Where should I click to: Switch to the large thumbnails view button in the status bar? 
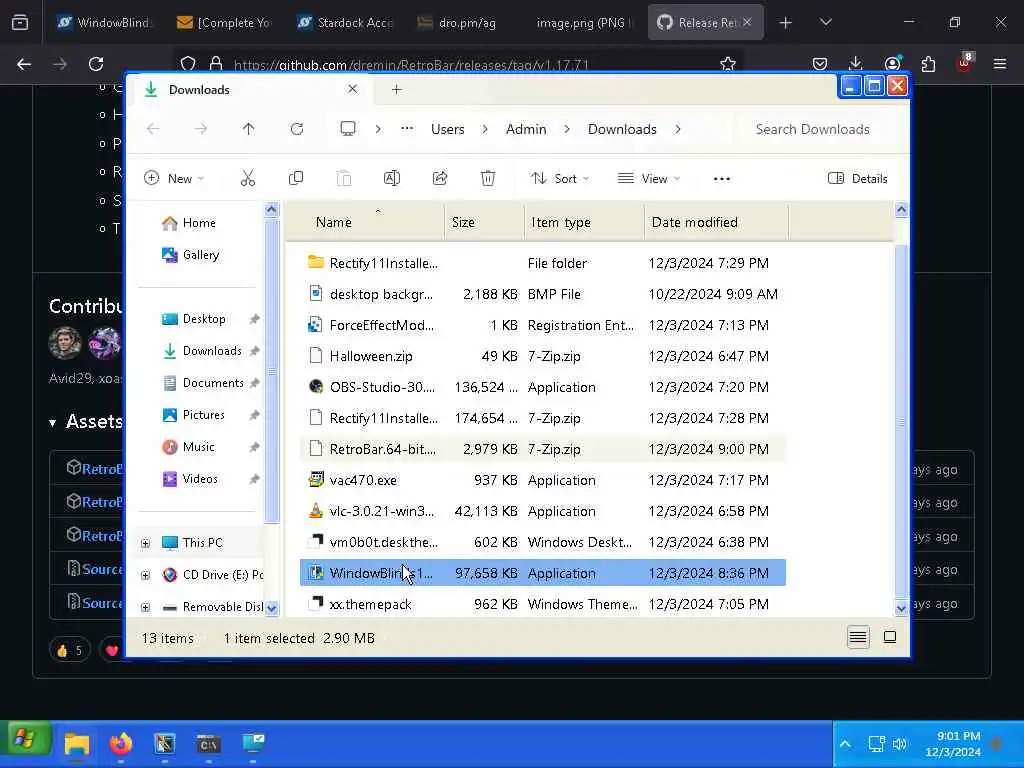tap(889, 637)
